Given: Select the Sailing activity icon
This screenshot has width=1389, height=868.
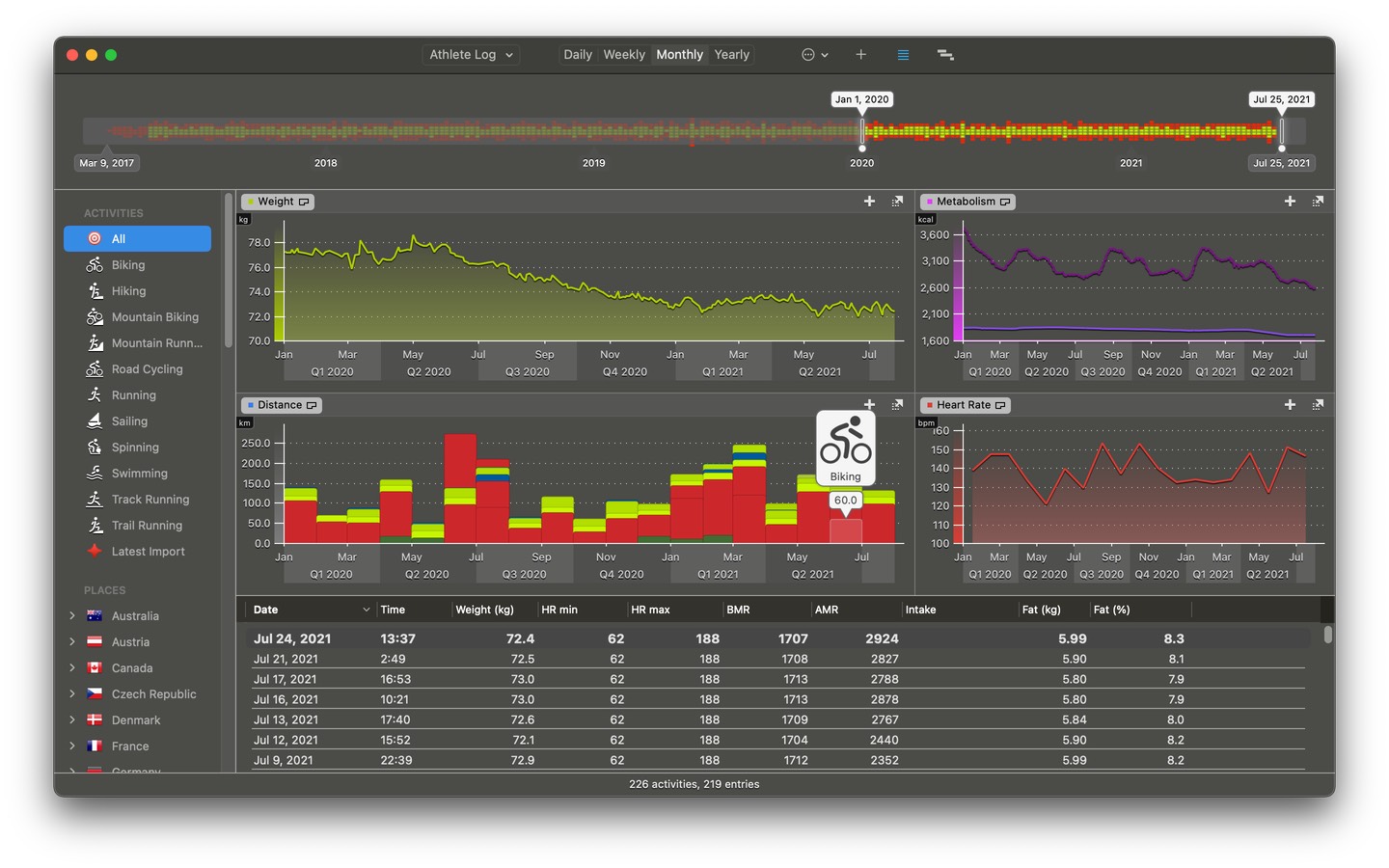Looking at the screenshot, I should 95,421.
